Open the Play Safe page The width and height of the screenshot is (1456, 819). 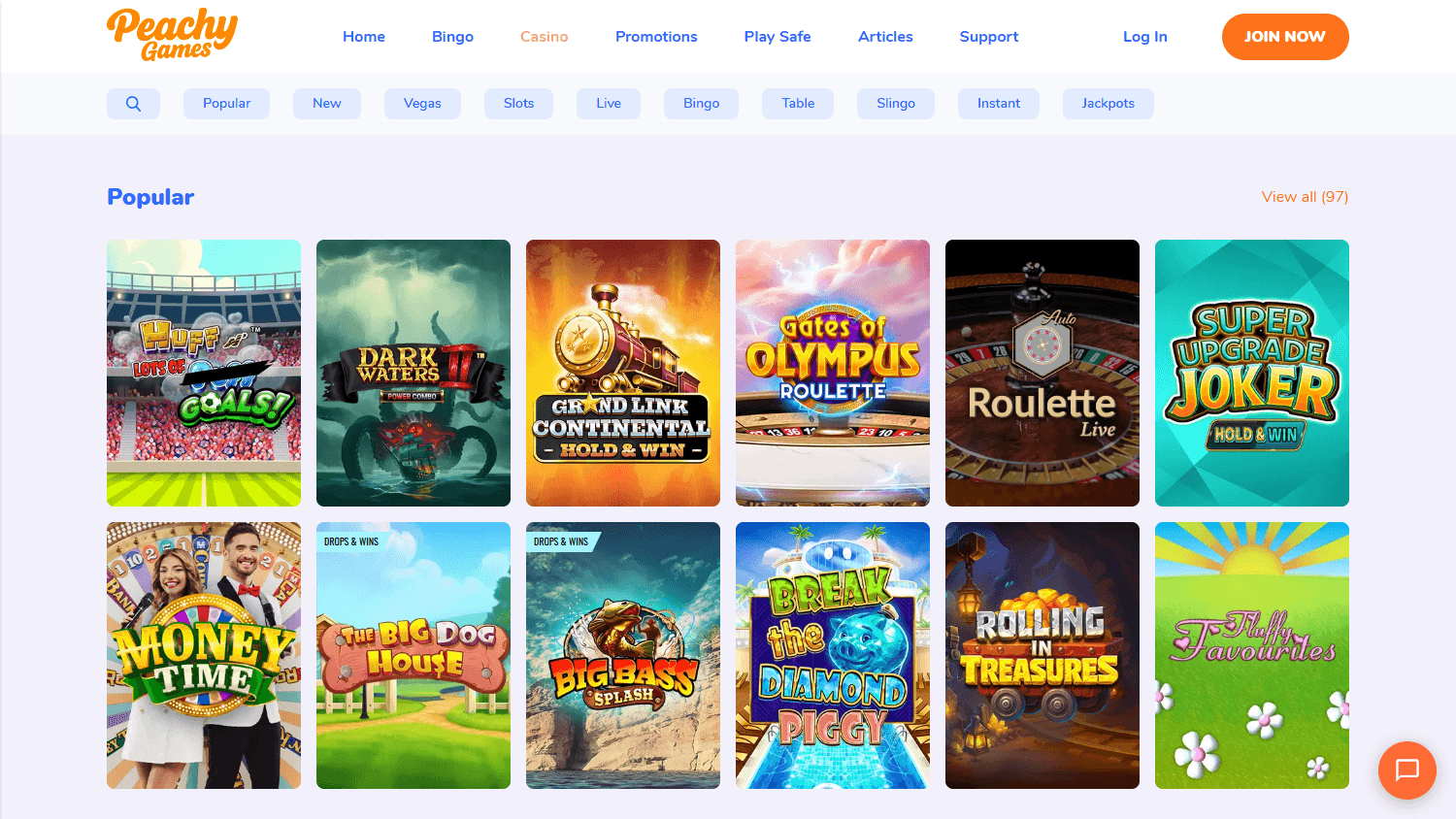click(778, 37)
